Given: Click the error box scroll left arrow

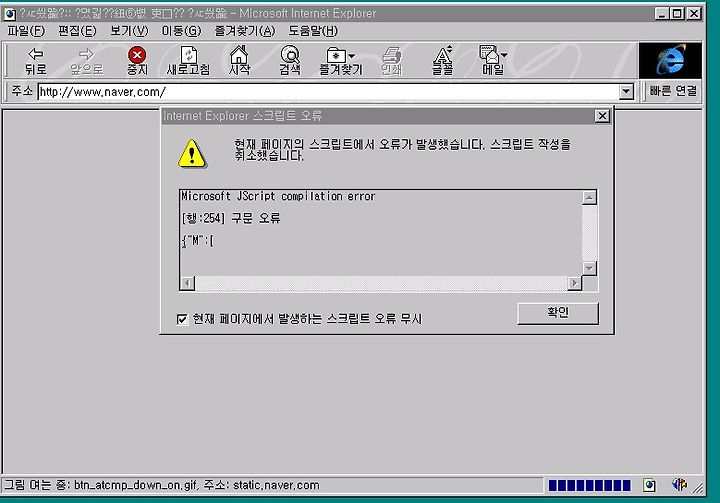Looking at the screenshot, I should point(187,283).
